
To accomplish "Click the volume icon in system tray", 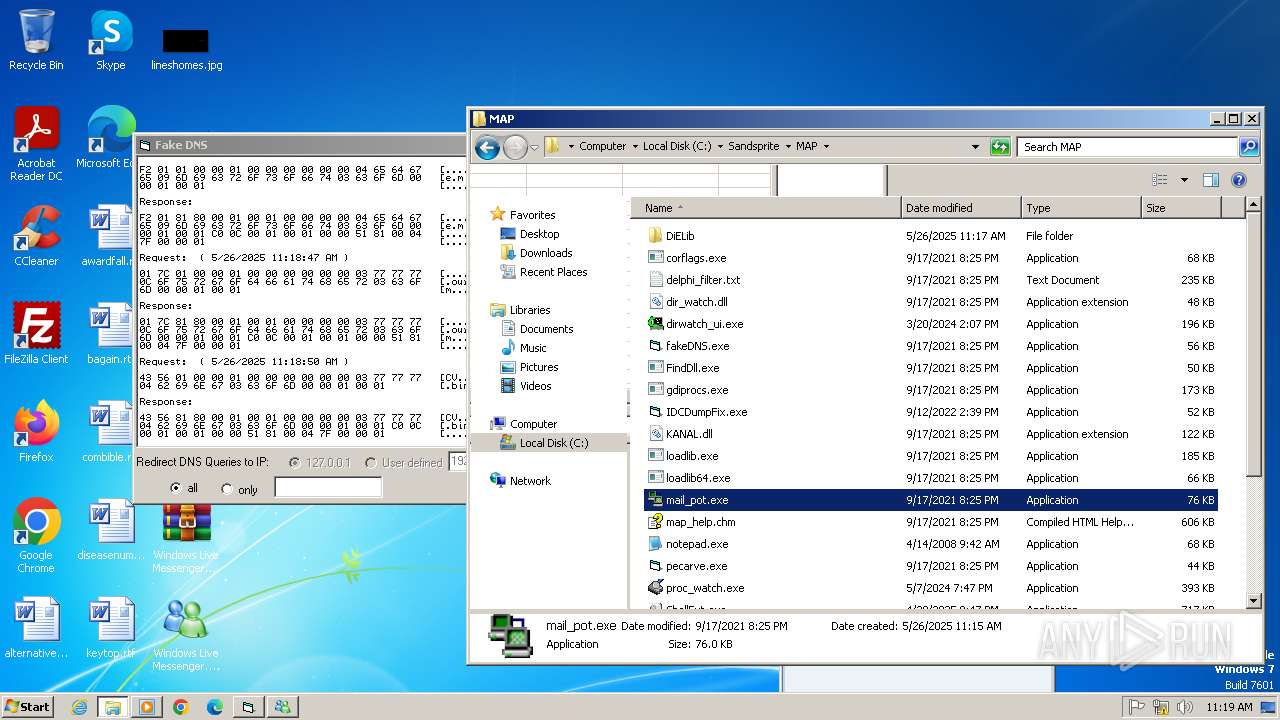I will tap(1183, 707).
